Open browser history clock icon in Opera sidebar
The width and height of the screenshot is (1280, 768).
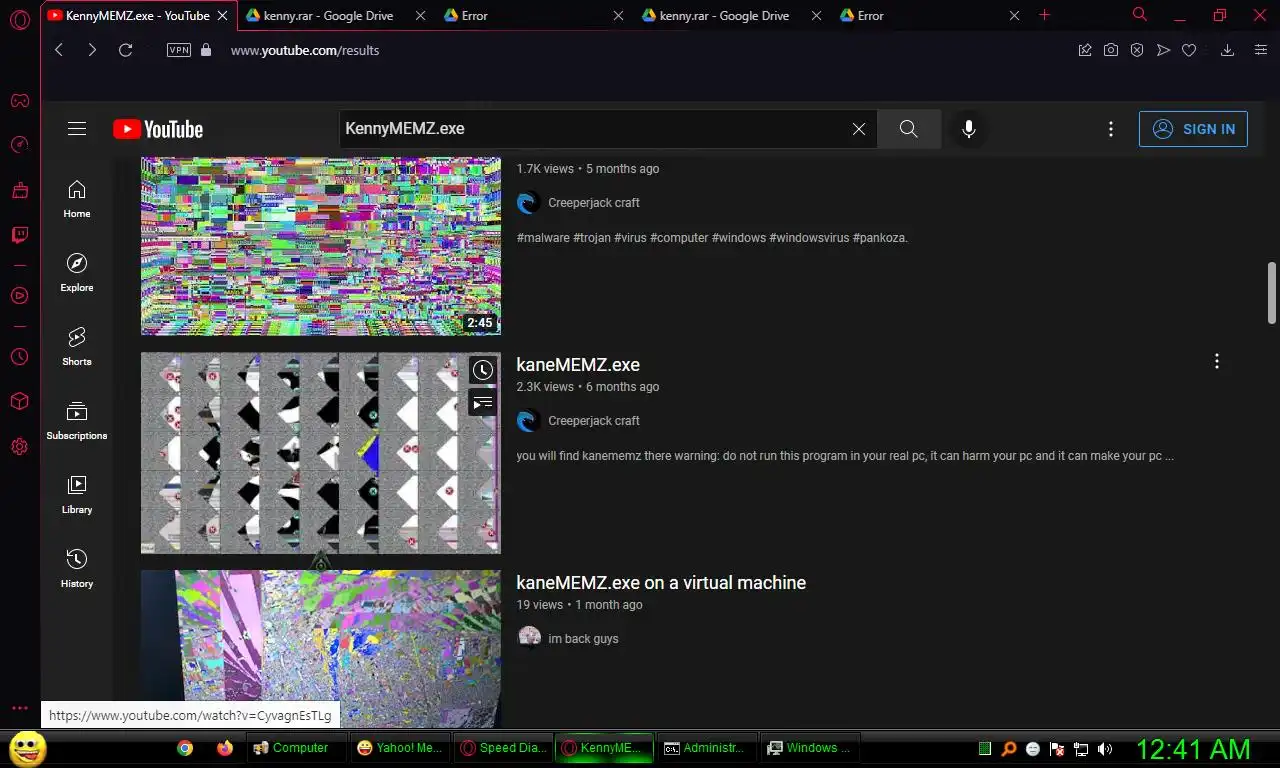click(19, 356)
